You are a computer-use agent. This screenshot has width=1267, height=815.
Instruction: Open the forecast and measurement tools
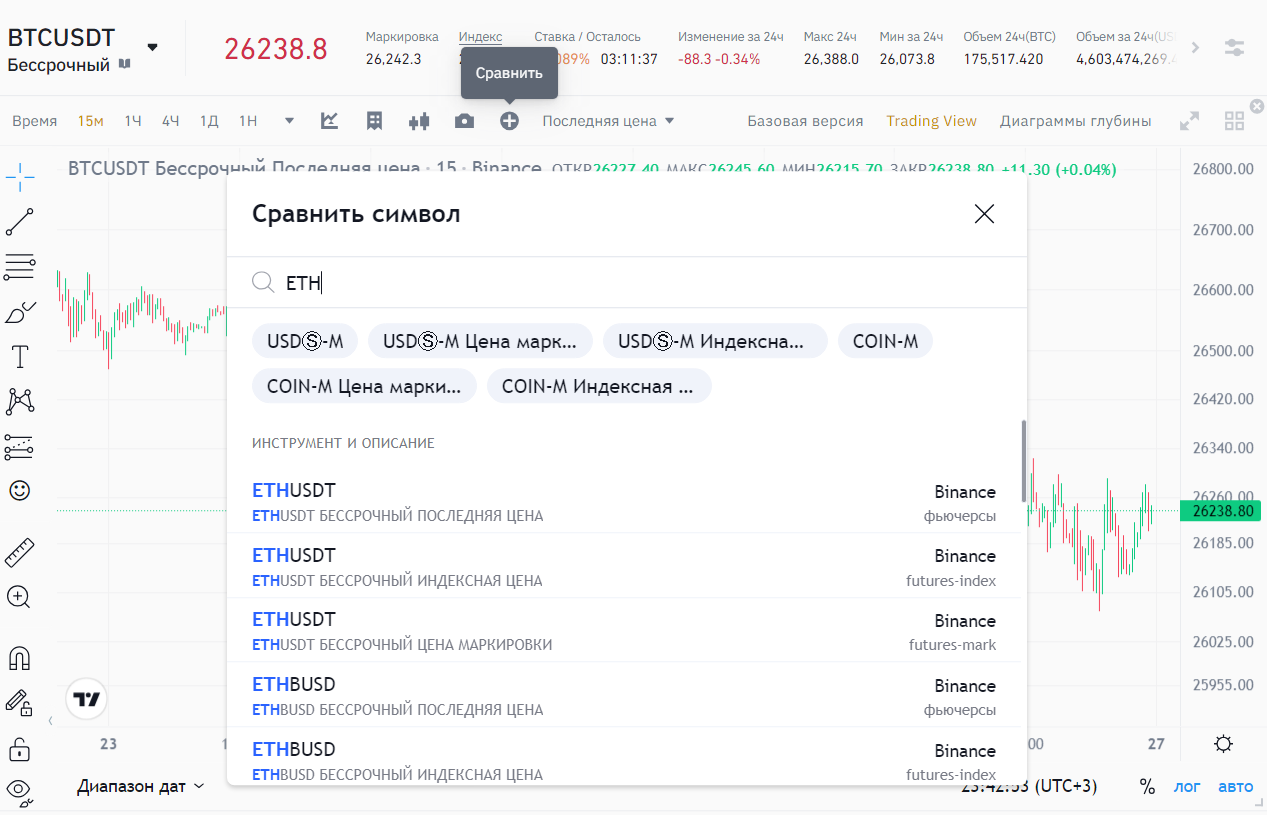click(20, 446)
